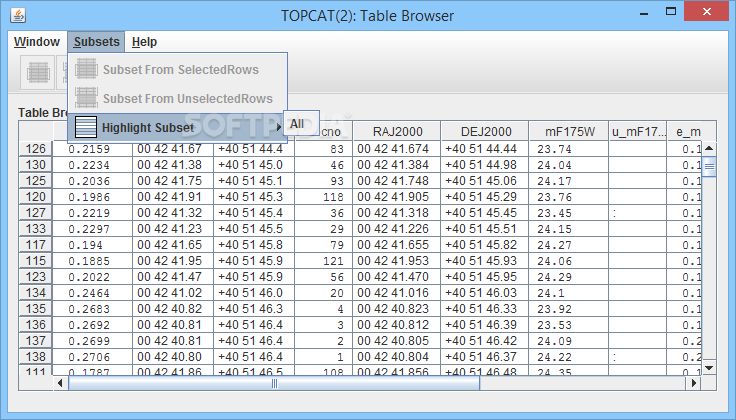The image size is (736, 420).
Task: Click the Subset From UnselectedRows icon
Action: (86, 98)
